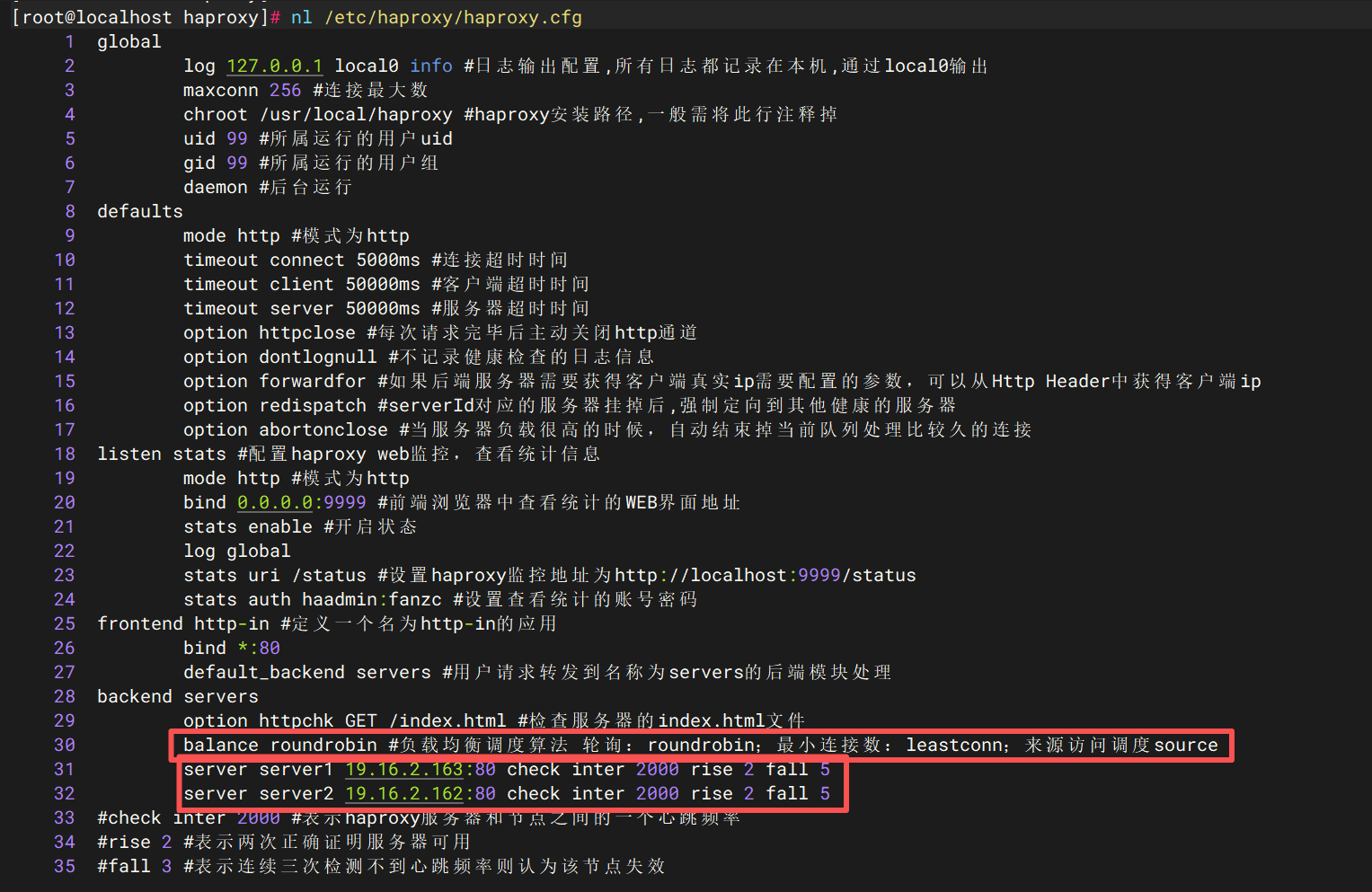Screen dimensions: 1372x892
Task: Select the nl command in the prompt
Action: tap(302, 17)
